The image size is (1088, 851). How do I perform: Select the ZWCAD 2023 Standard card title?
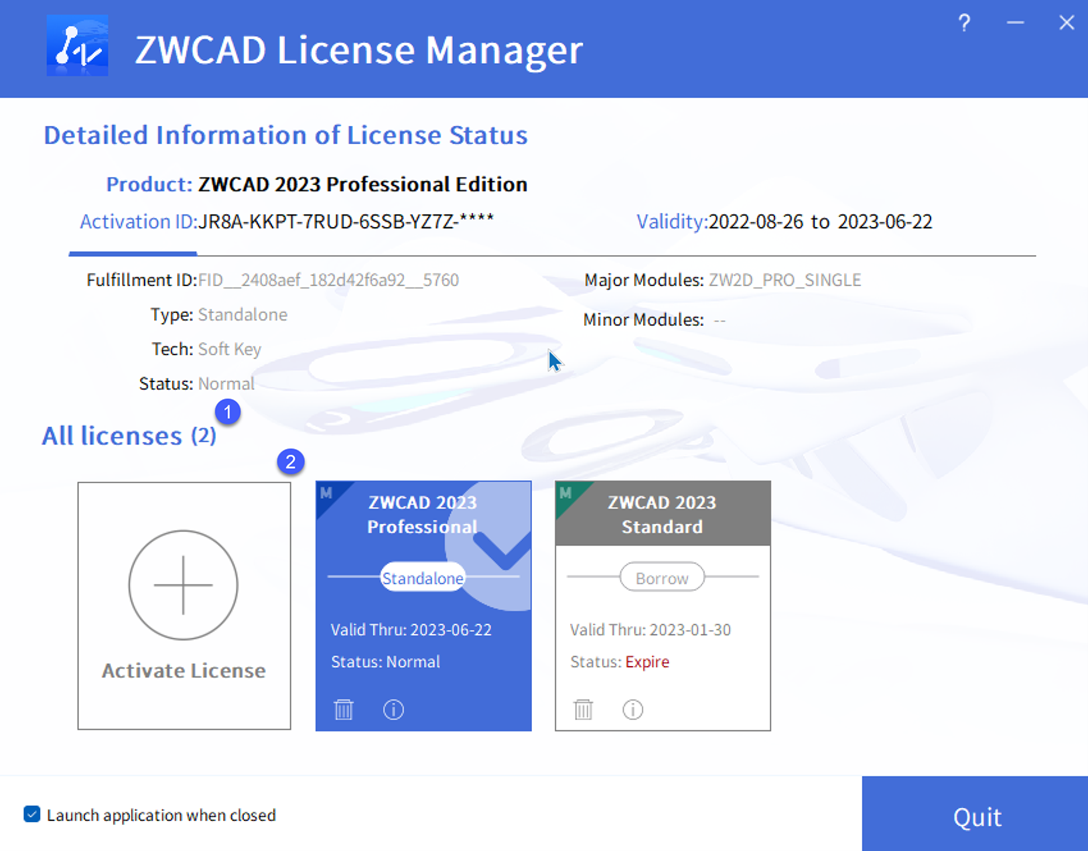tap(662, 514)
